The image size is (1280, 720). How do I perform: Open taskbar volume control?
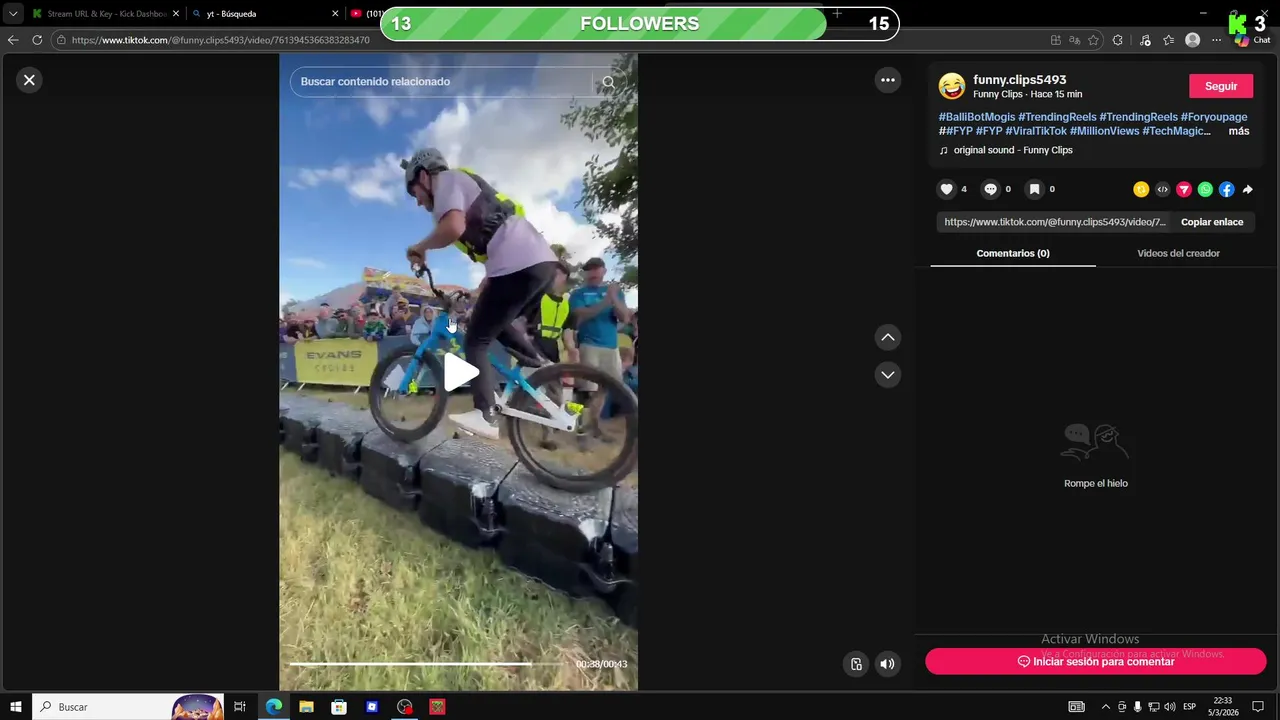point(1169,707)
